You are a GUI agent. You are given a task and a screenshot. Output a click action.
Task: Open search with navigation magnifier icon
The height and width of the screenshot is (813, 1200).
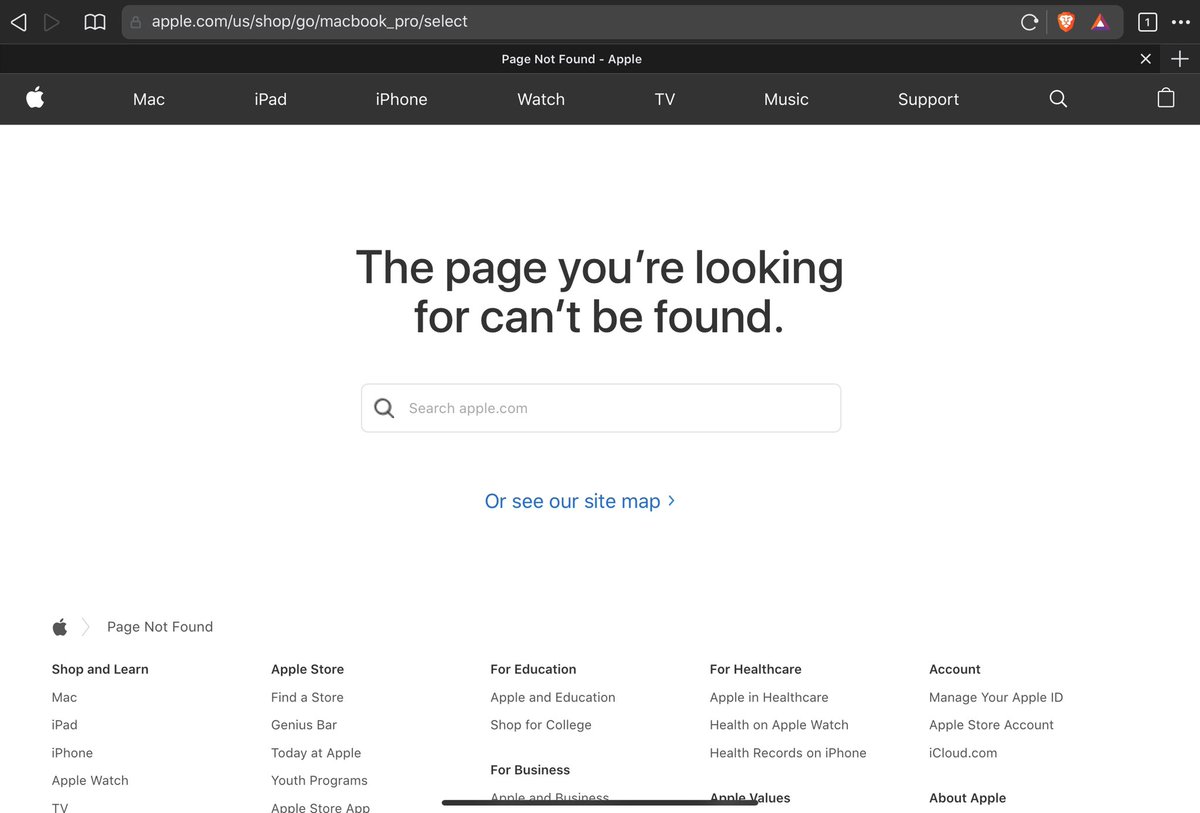[x=1058, y=99]
